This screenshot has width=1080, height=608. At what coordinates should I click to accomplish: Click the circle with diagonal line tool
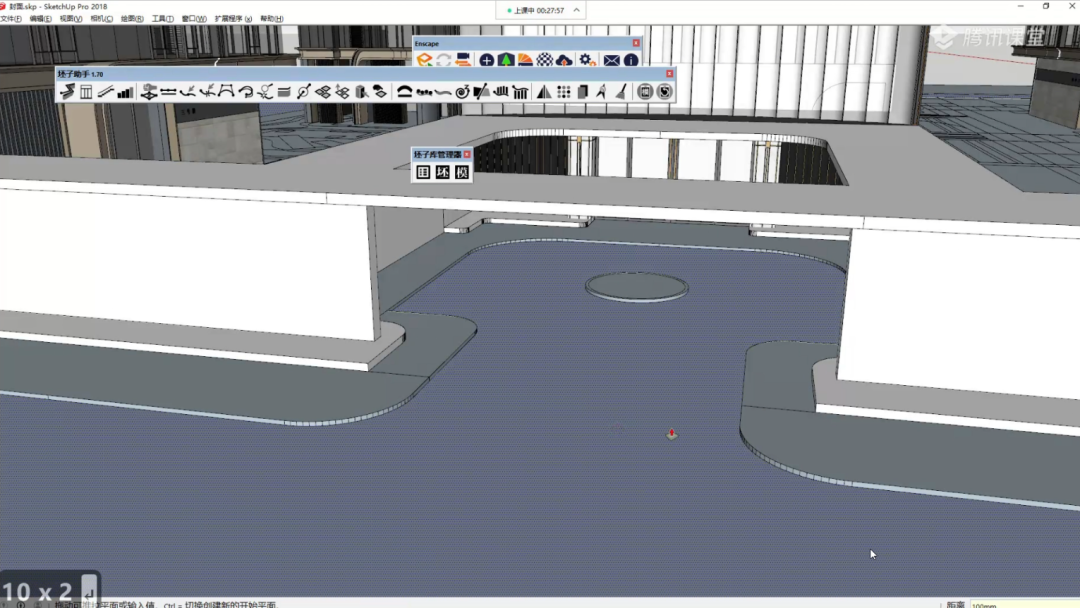pos(303,92)
